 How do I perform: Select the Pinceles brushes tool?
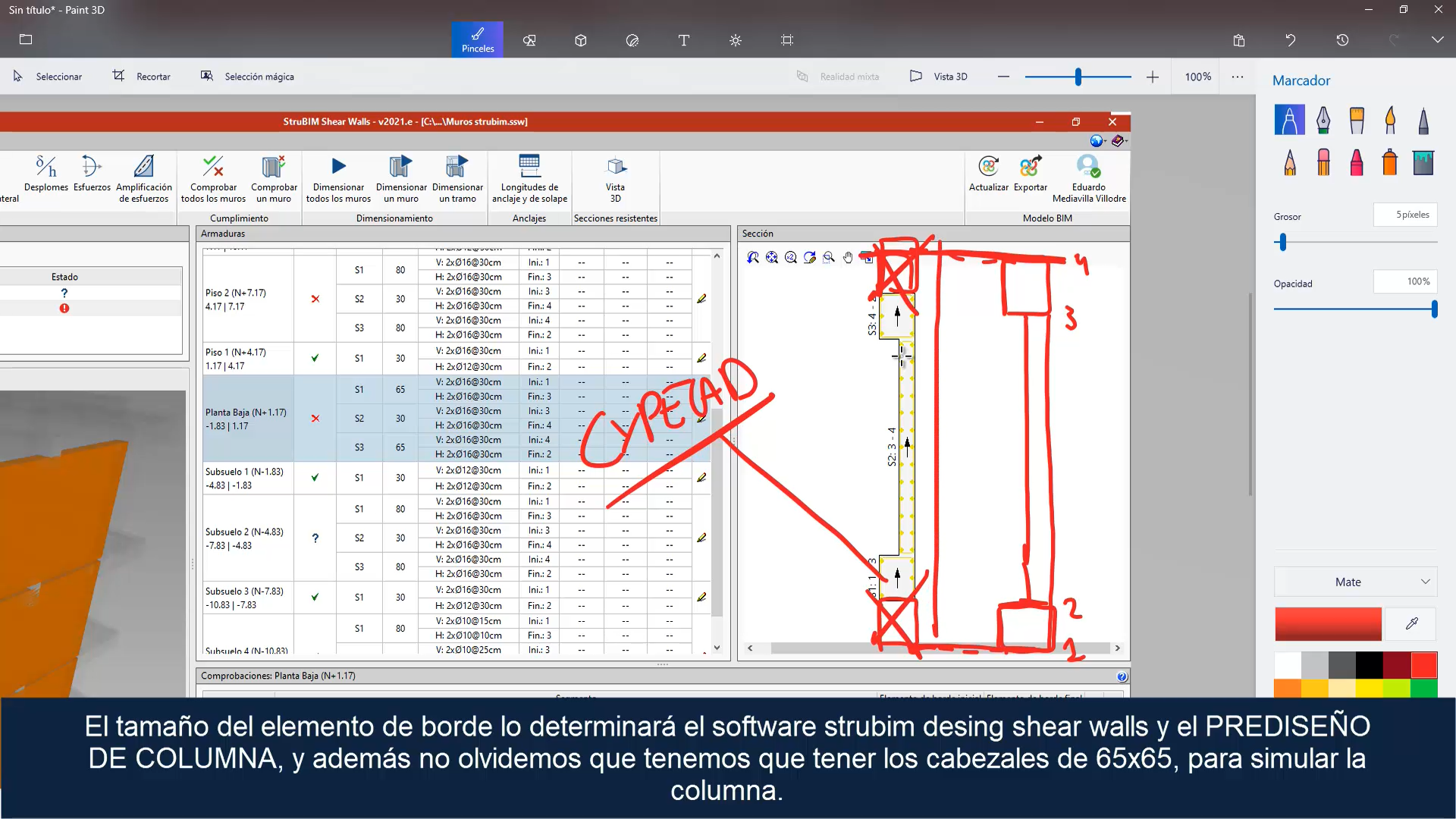(x=478, y=39)
